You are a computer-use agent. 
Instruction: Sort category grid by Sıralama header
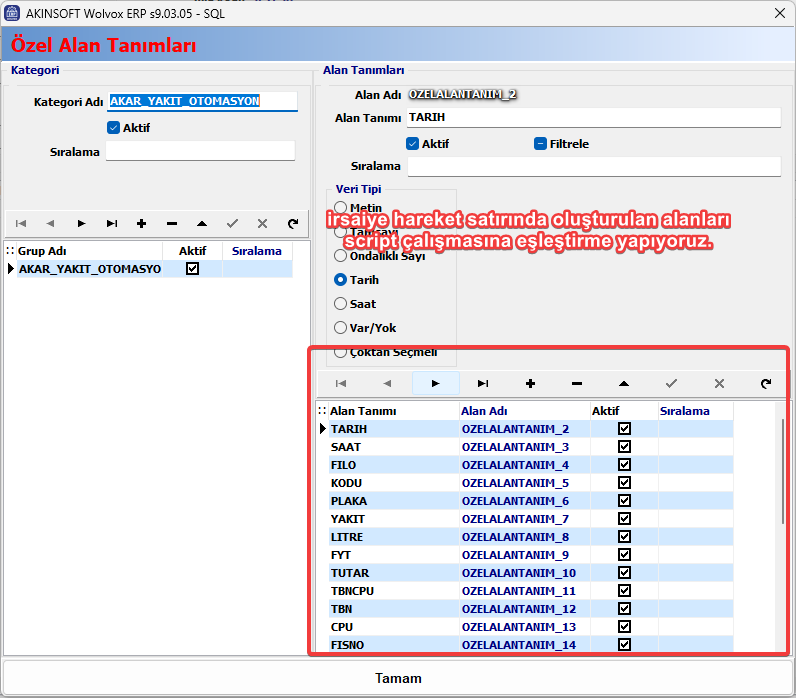pyautogui.click(x=257, y=251)
